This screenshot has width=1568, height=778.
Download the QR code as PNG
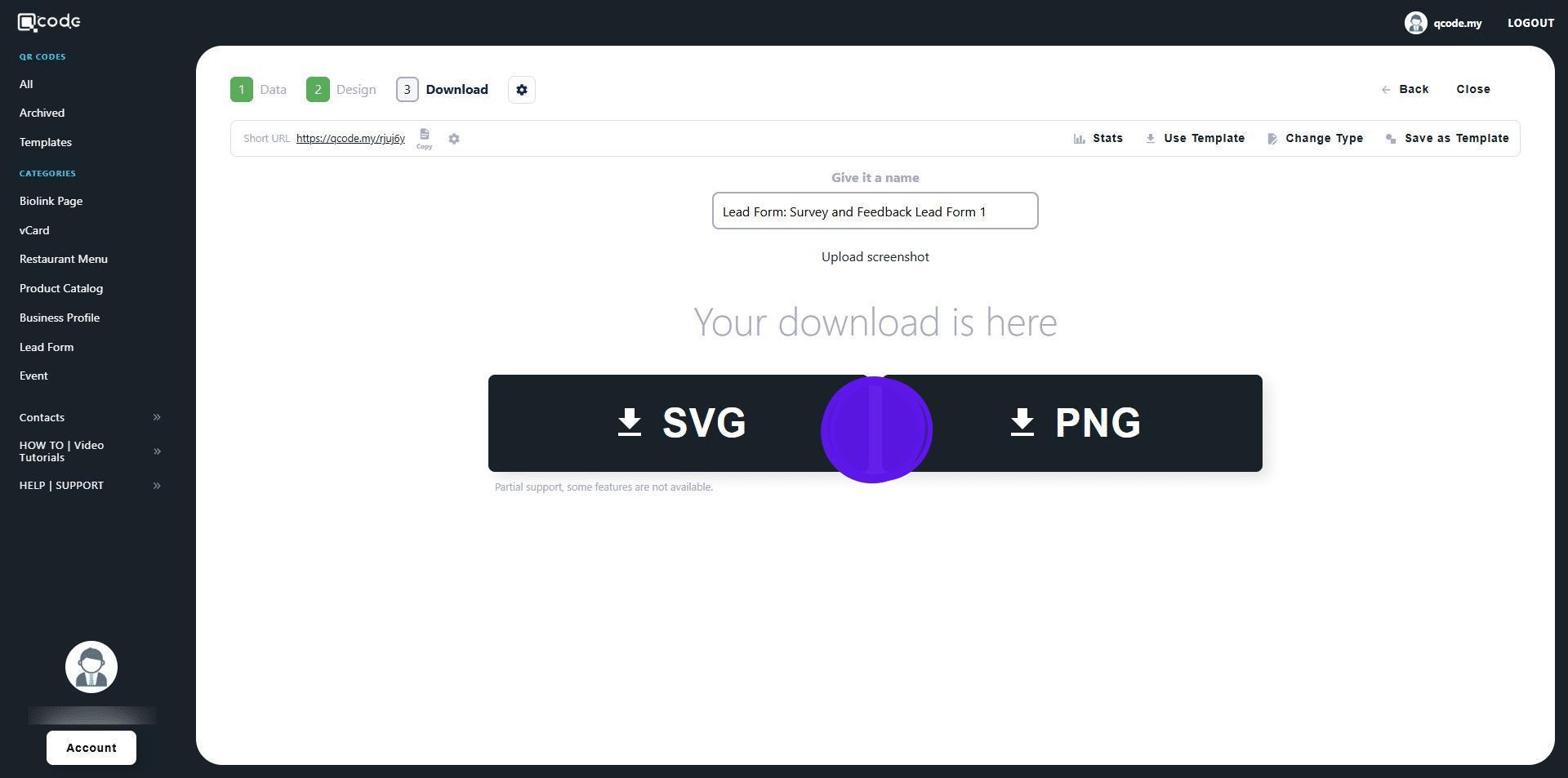coord(1075,423)
